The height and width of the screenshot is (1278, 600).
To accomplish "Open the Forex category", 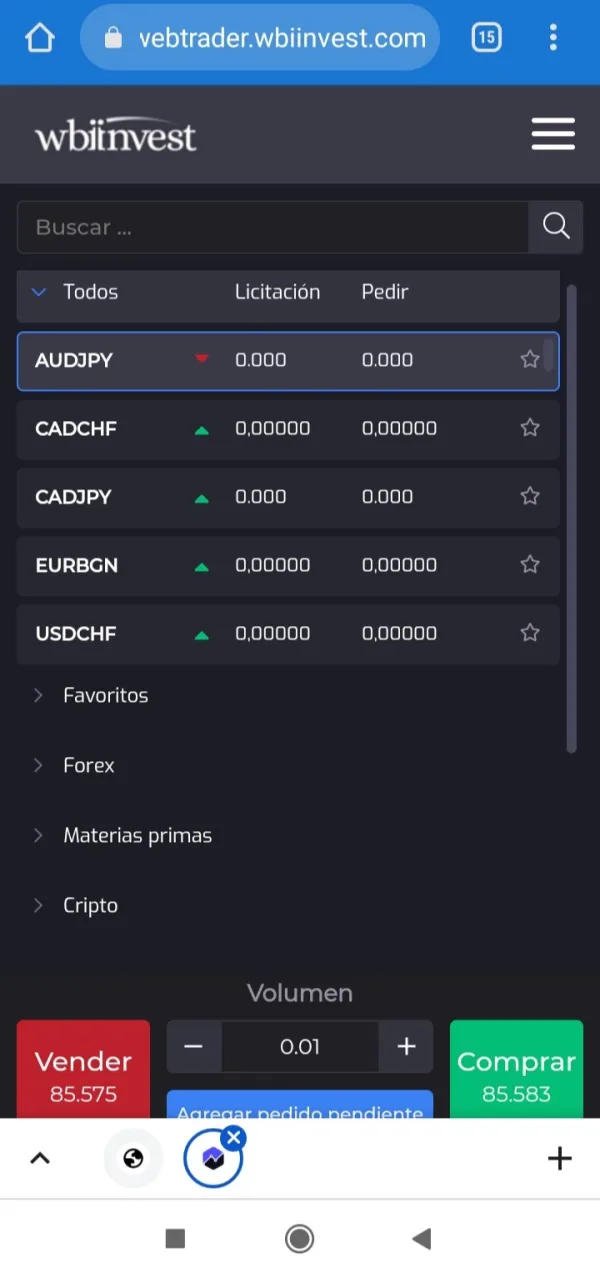I will pyautogui.click(x=88, y=765).
